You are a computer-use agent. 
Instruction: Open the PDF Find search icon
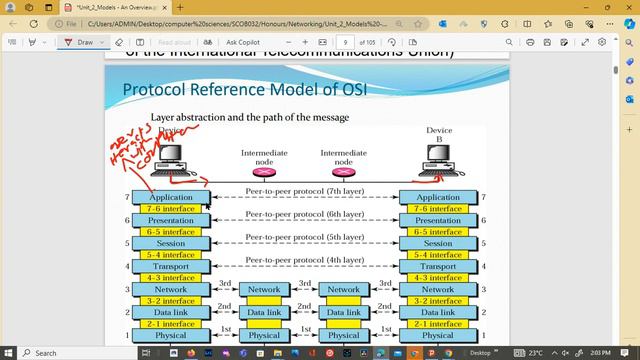509,42
